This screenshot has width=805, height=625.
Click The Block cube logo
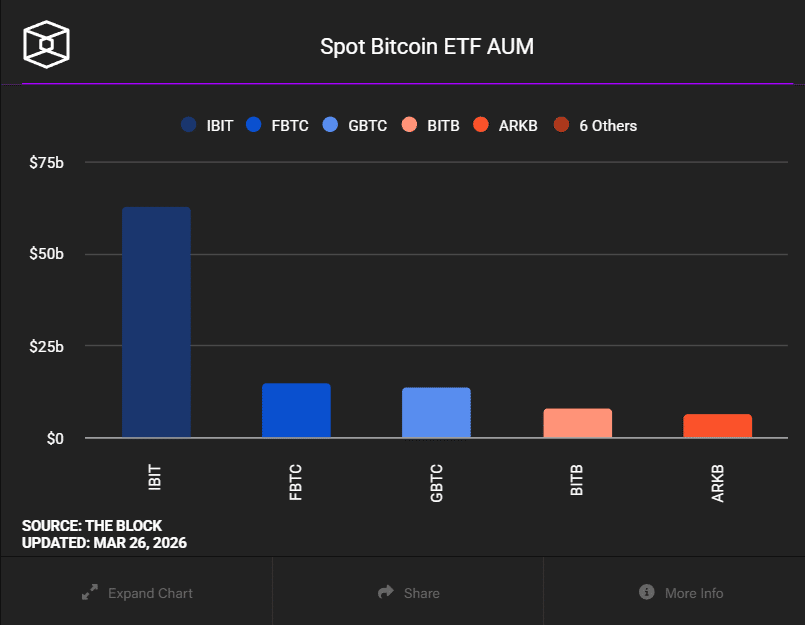click(x=46, y=45)
